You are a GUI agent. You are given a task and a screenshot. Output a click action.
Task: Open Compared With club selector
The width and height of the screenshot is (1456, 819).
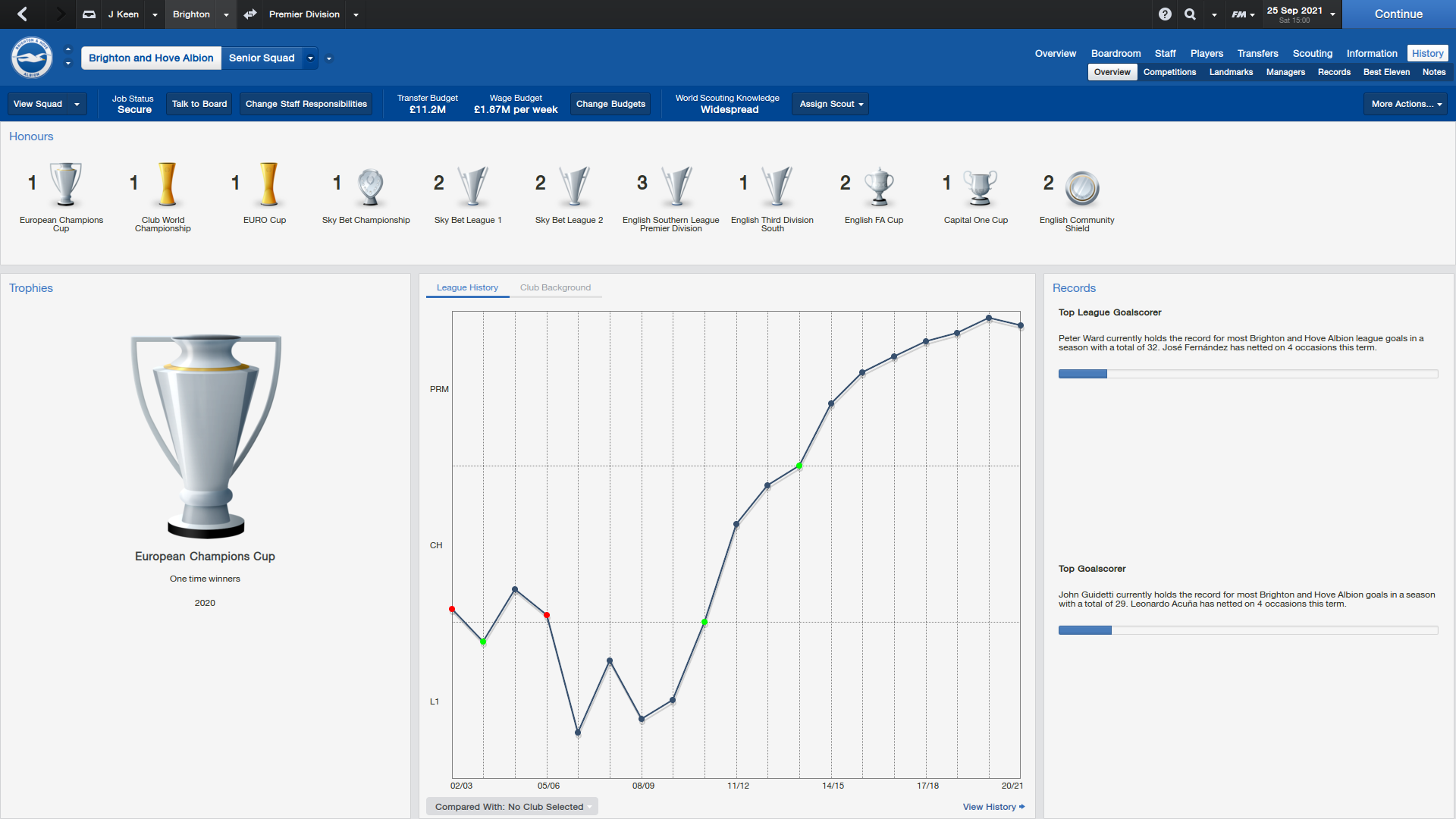point(512,806)
